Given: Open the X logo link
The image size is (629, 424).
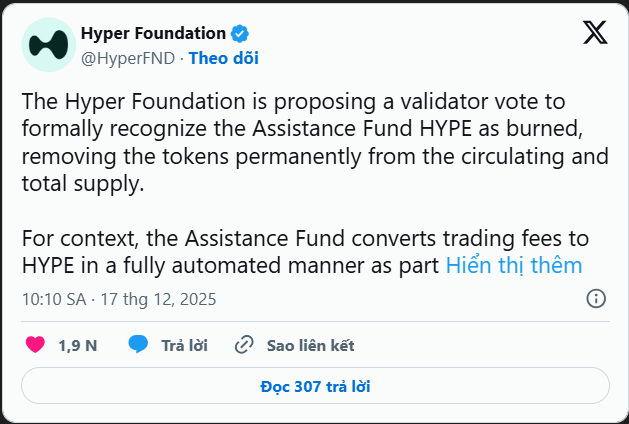Looking at the screenshot, I should click(x=595, y=33).
